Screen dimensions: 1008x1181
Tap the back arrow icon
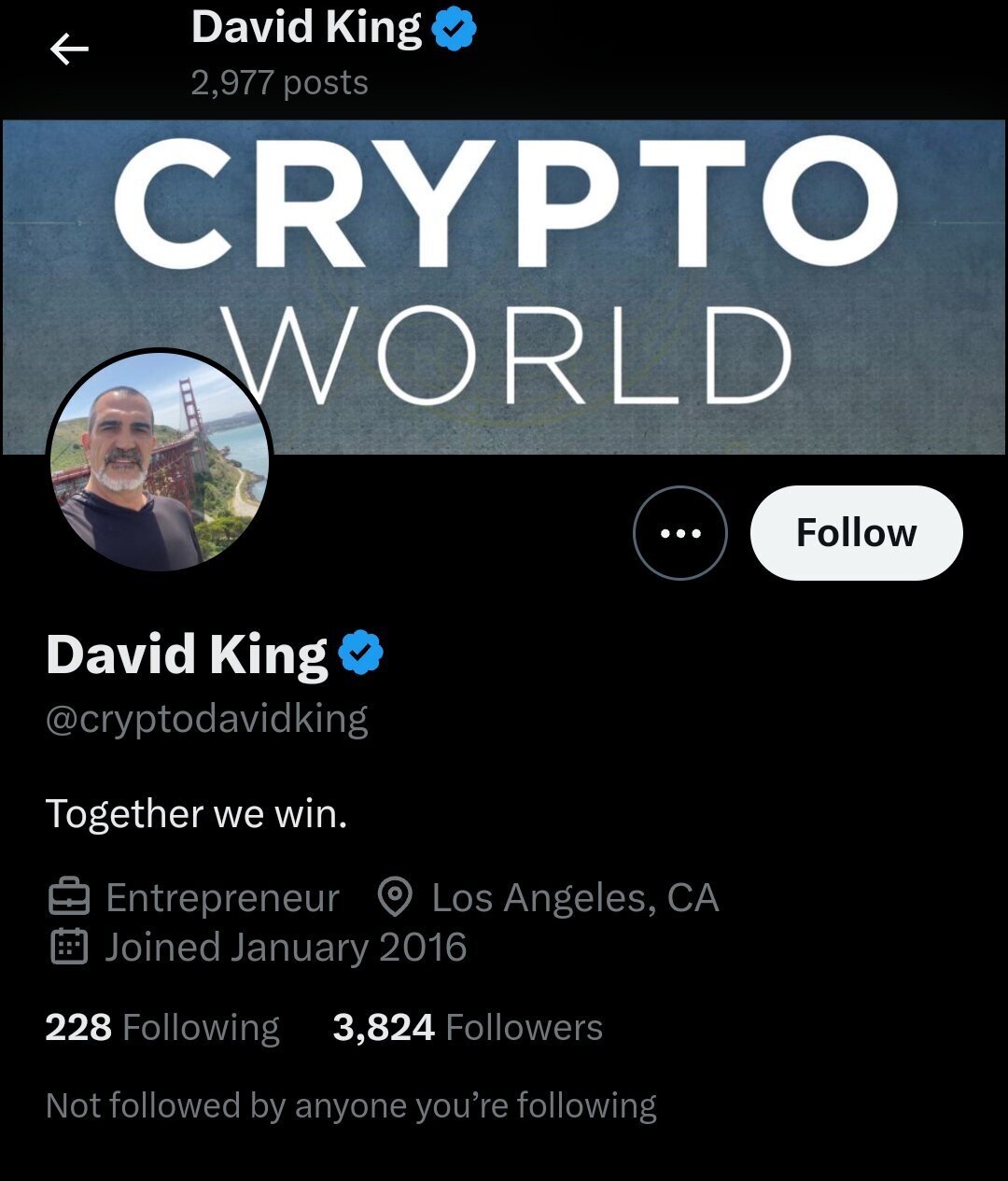[69, 49]
